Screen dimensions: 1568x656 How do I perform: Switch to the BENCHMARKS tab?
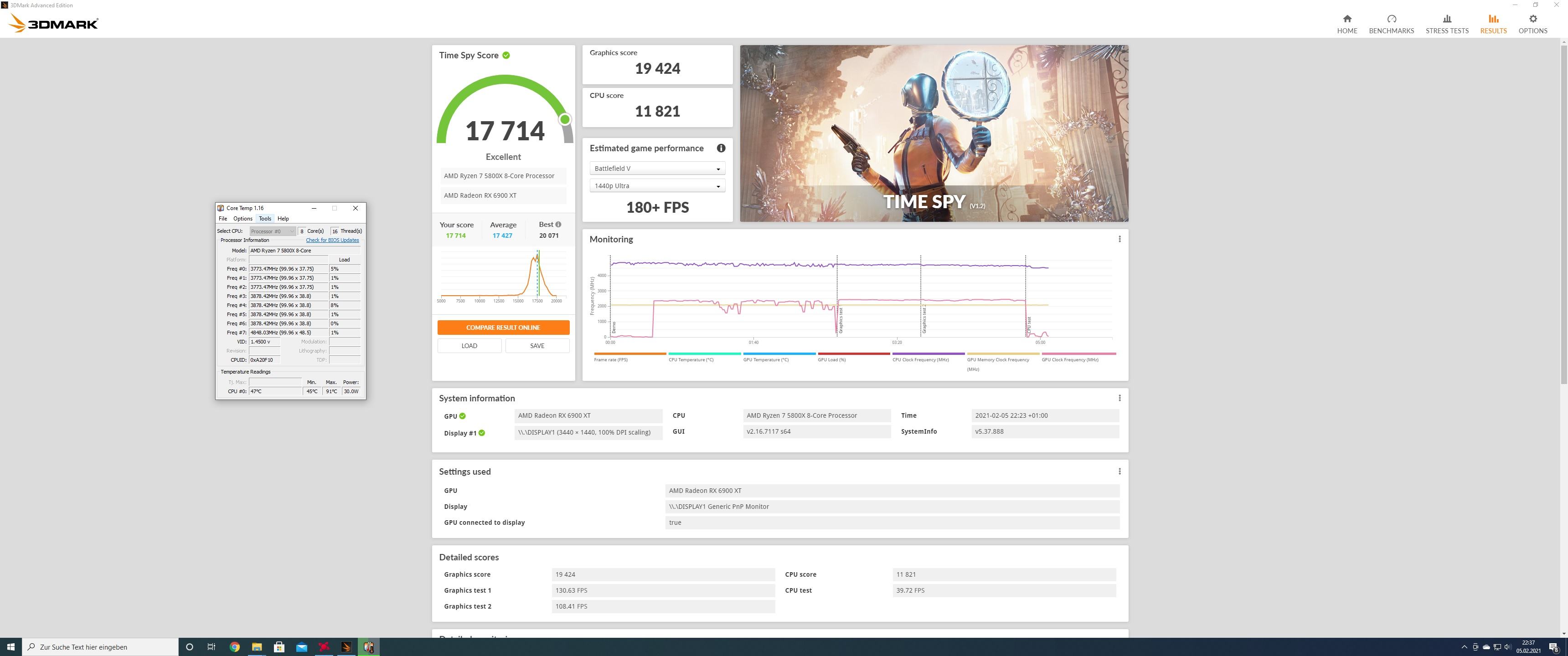click(1391, 24)
